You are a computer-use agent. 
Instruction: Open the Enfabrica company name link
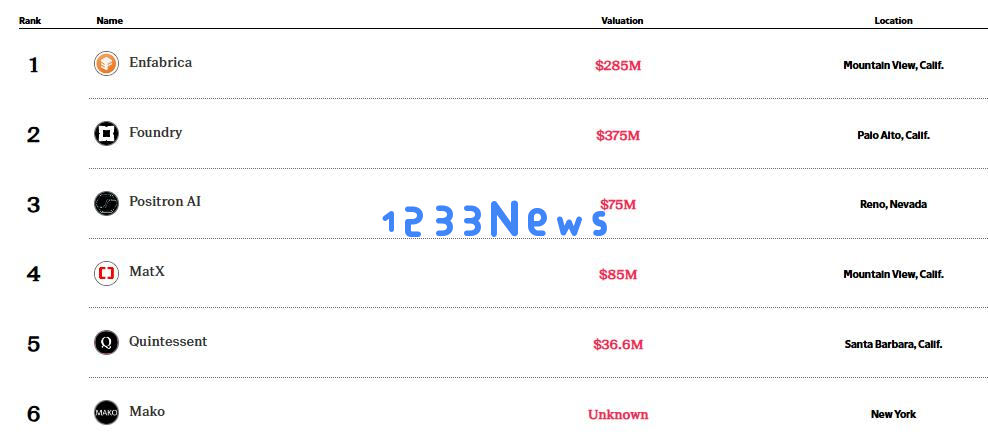[161, 62]
